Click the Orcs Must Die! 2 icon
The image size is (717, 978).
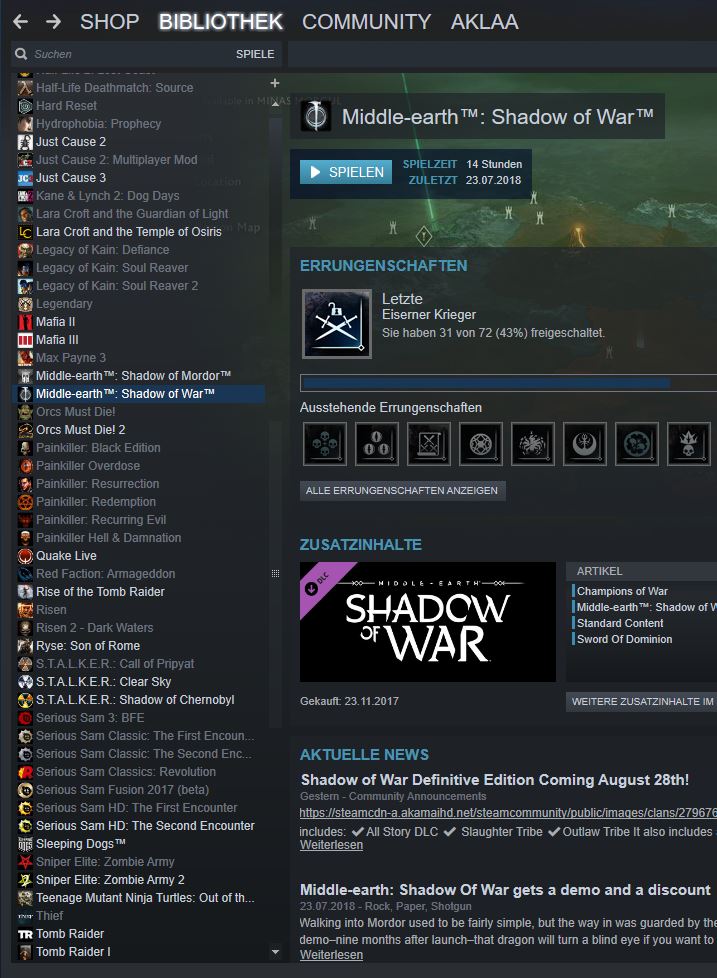[x=25, y=430]
